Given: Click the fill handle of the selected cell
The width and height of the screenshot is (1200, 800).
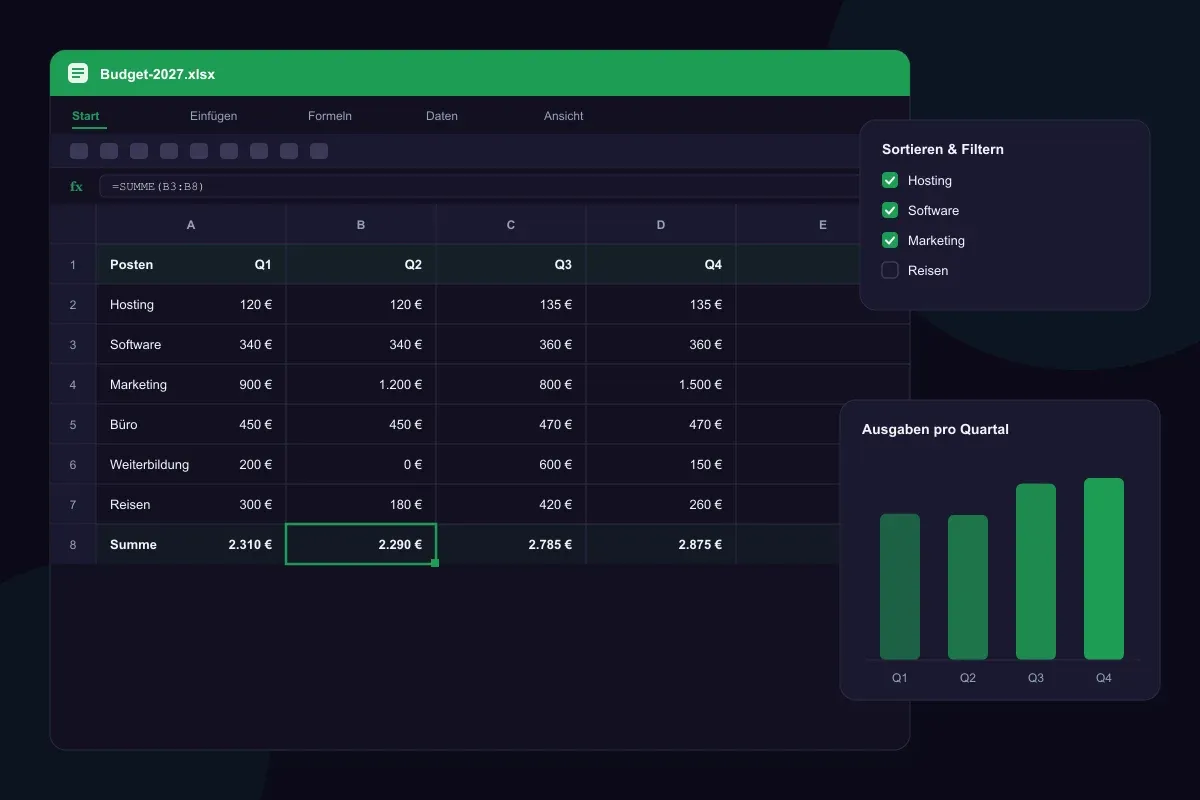Looking at the screenshot, I should (x=435, y=563).
